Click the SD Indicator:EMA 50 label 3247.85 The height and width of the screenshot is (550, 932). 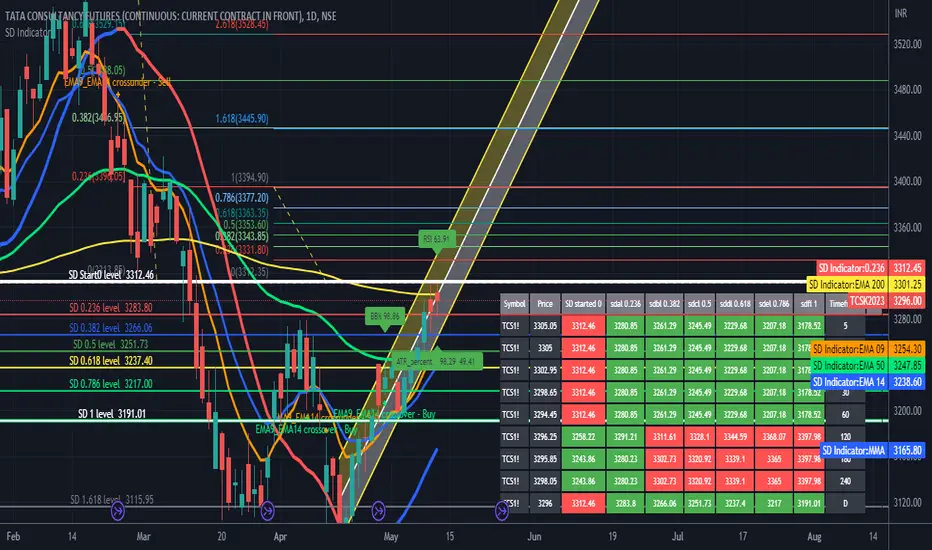pyautogui.click(x=868, y=366)
